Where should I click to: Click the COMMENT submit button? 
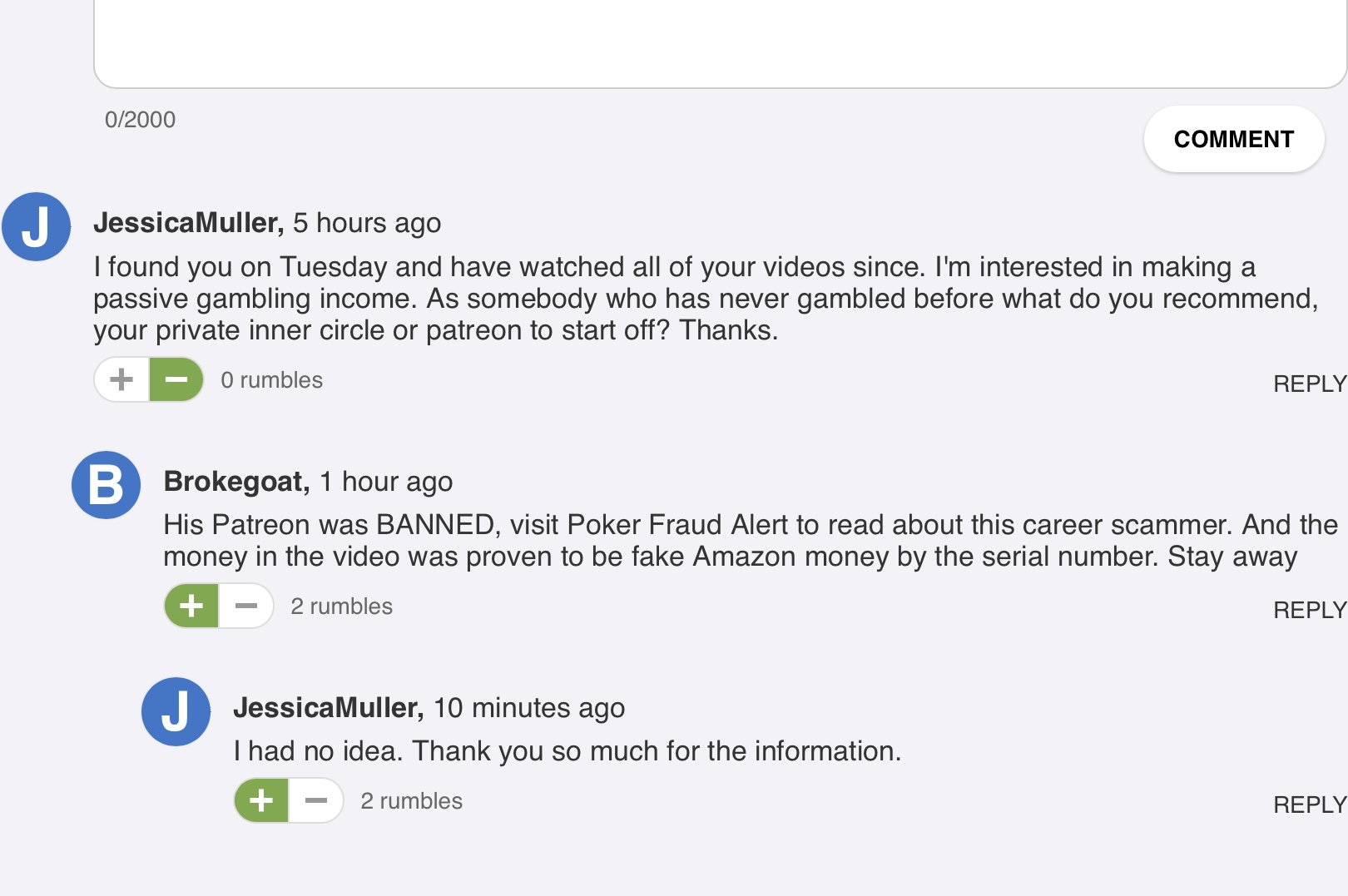point(1233,139)
